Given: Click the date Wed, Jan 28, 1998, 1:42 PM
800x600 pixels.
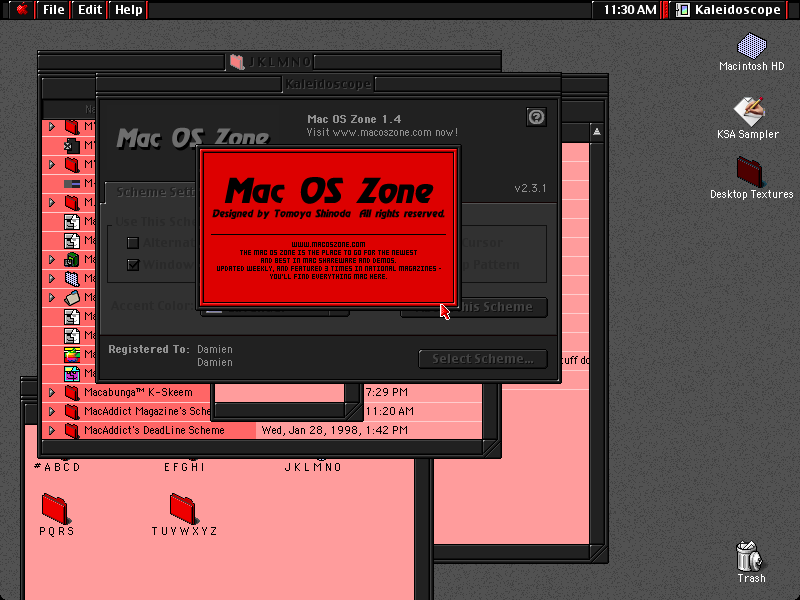Looking at the screenshot, I should [x=335, y=430].
